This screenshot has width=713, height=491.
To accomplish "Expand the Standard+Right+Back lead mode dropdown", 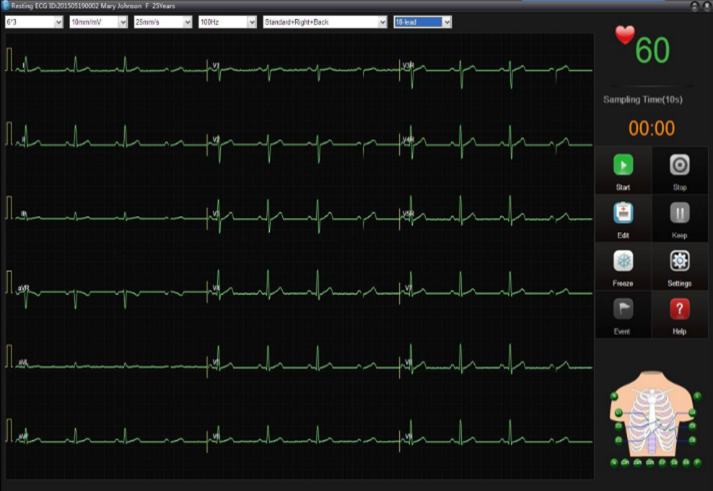I will pyautogui.click(x=324, y=21).
